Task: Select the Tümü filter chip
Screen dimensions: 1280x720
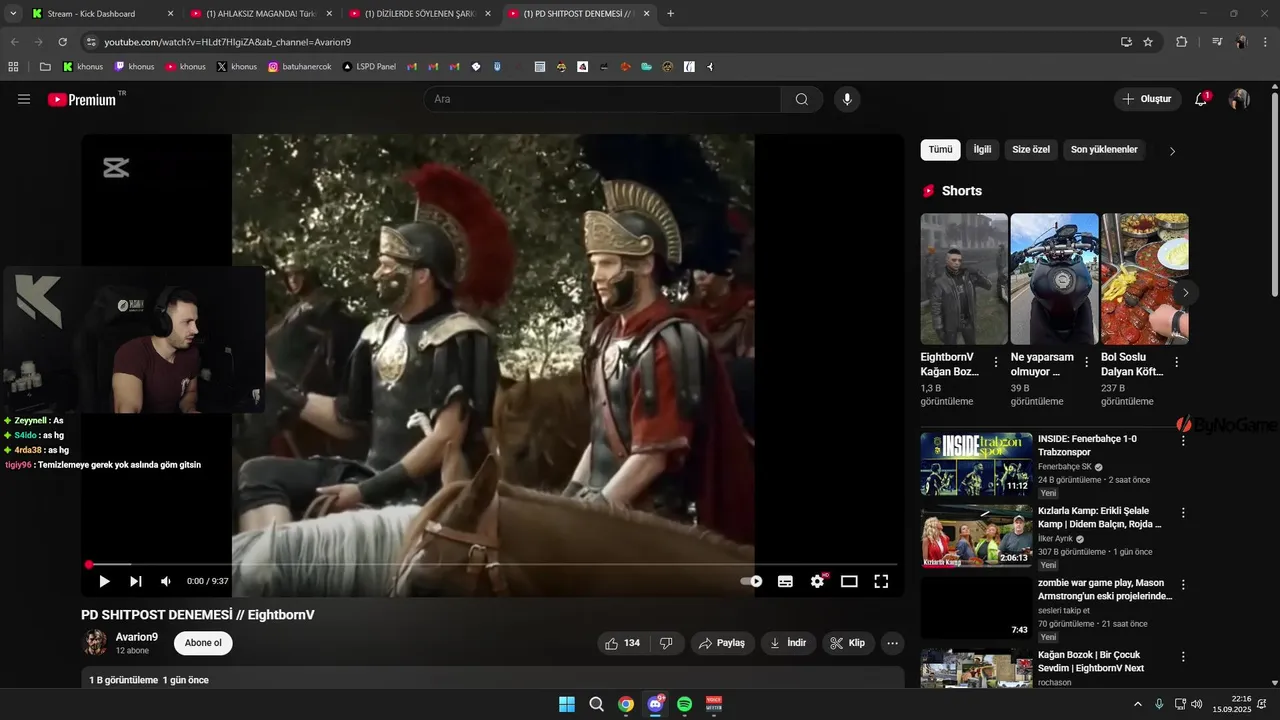Action: coord(940,150)
